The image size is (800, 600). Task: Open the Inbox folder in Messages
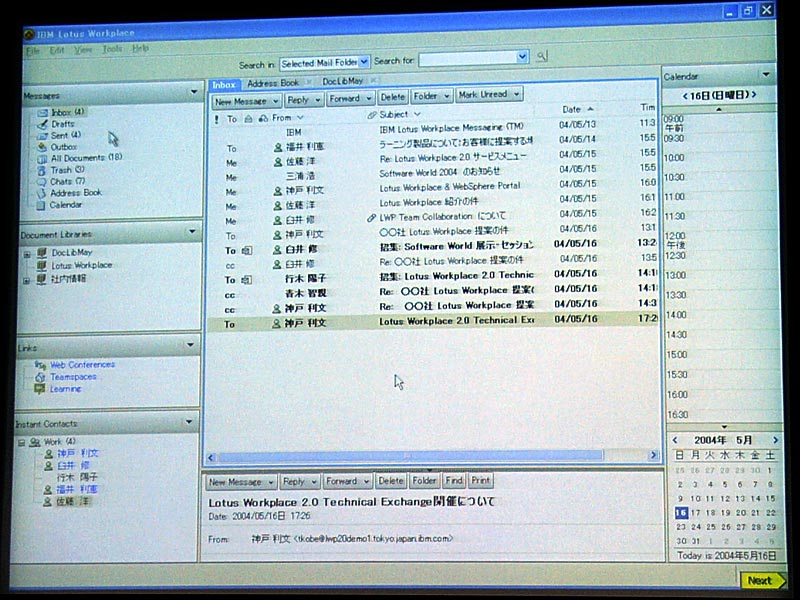67,112
